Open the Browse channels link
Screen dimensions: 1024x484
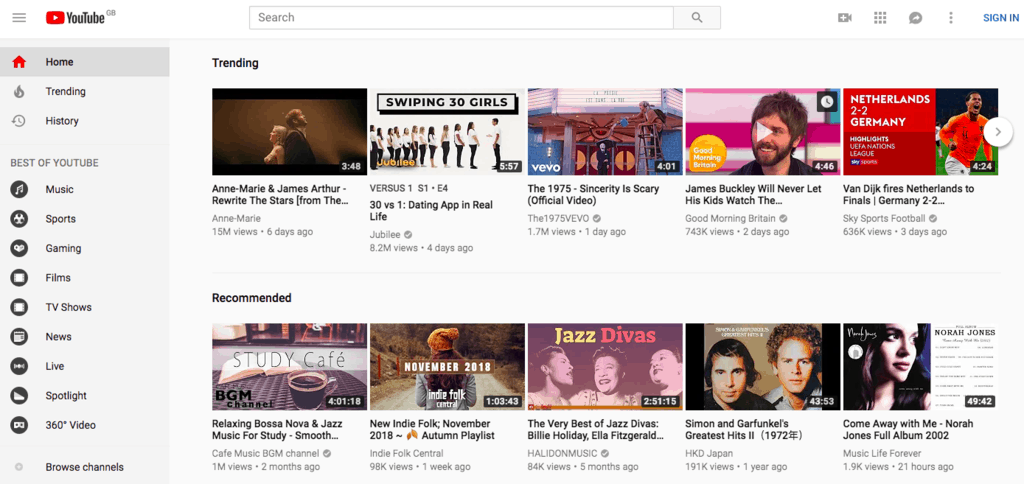click(84, 467)
